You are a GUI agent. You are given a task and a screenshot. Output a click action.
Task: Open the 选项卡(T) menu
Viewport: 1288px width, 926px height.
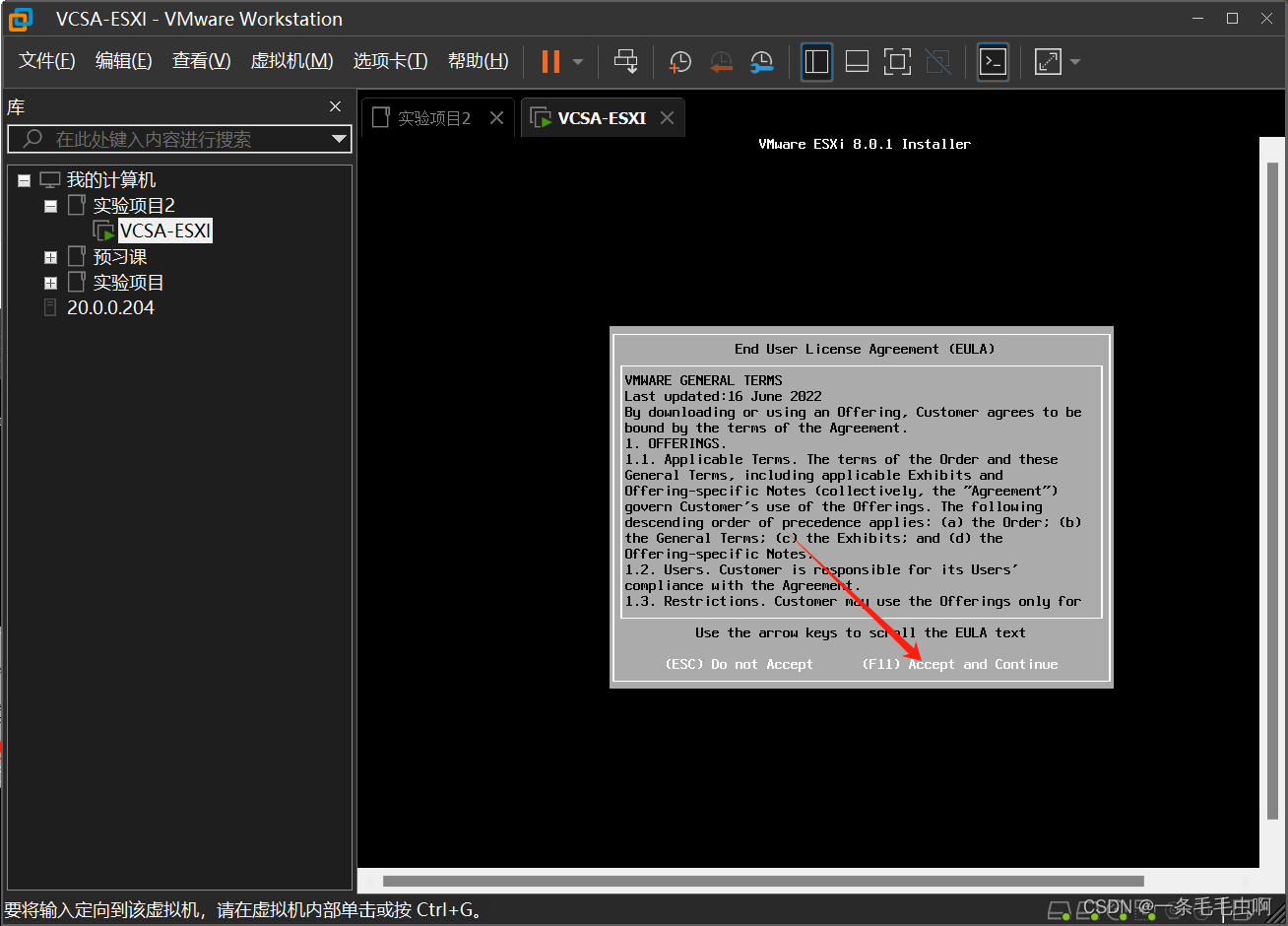[x=391, y=61]
